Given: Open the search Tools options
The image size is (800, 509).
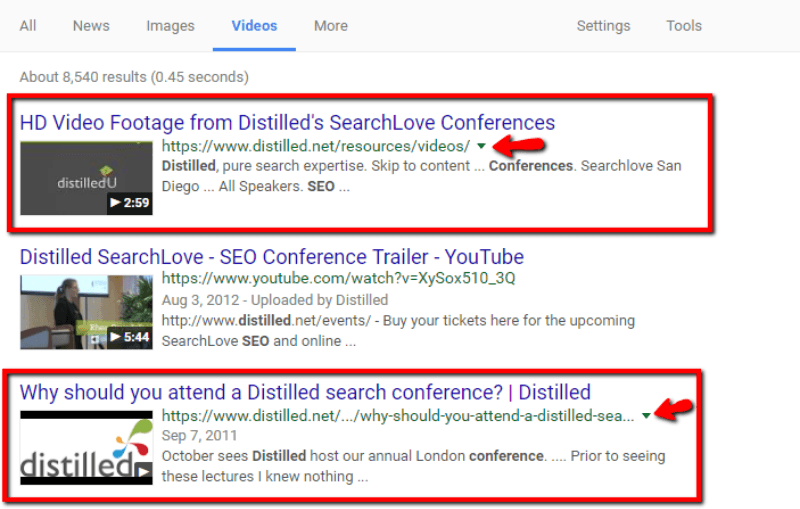Looking at the screenshot, I should point(684,26).
